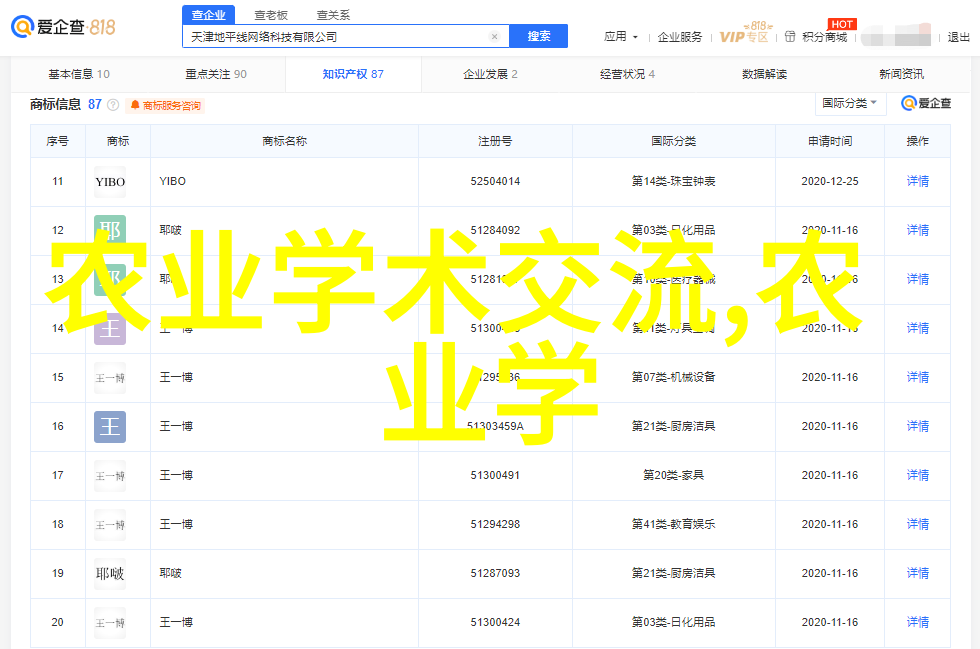Viewport: 980px width, 649px height.
Task: Select the 知识产权 87 tab
Action: click(353, 74)
